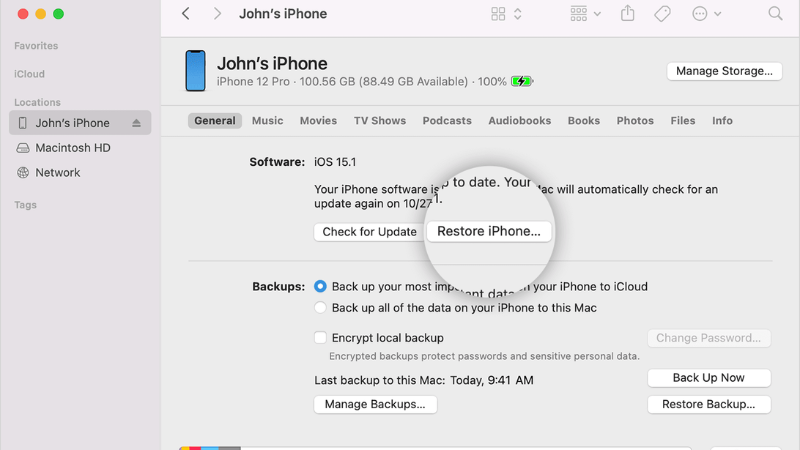Screen dimensions: 800x450
Task: Open the General tab
Action: point(215,121)
